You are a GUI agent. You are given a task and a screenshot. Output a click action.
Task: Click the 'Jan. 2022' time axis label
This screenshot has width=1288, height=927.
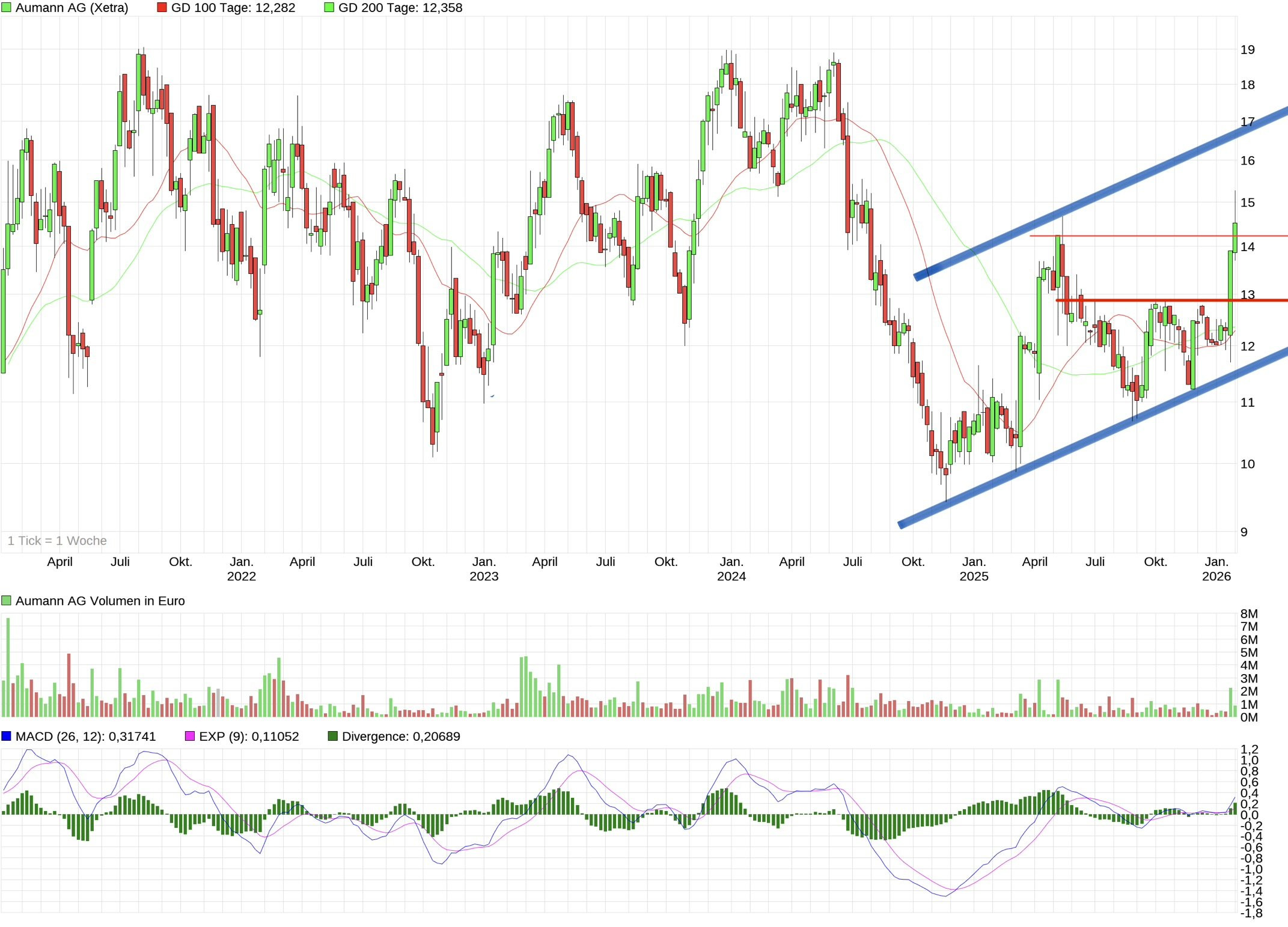(x=241, y=569)
